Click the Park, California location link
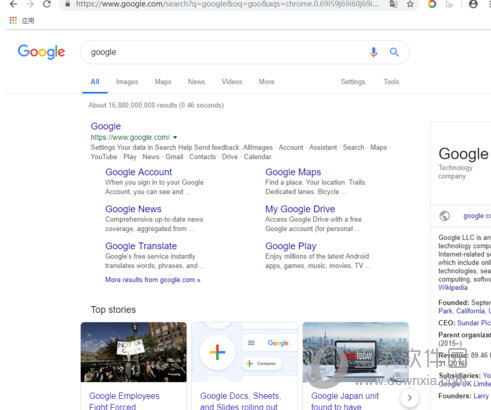The image size is (491, 410). (464, 311)
